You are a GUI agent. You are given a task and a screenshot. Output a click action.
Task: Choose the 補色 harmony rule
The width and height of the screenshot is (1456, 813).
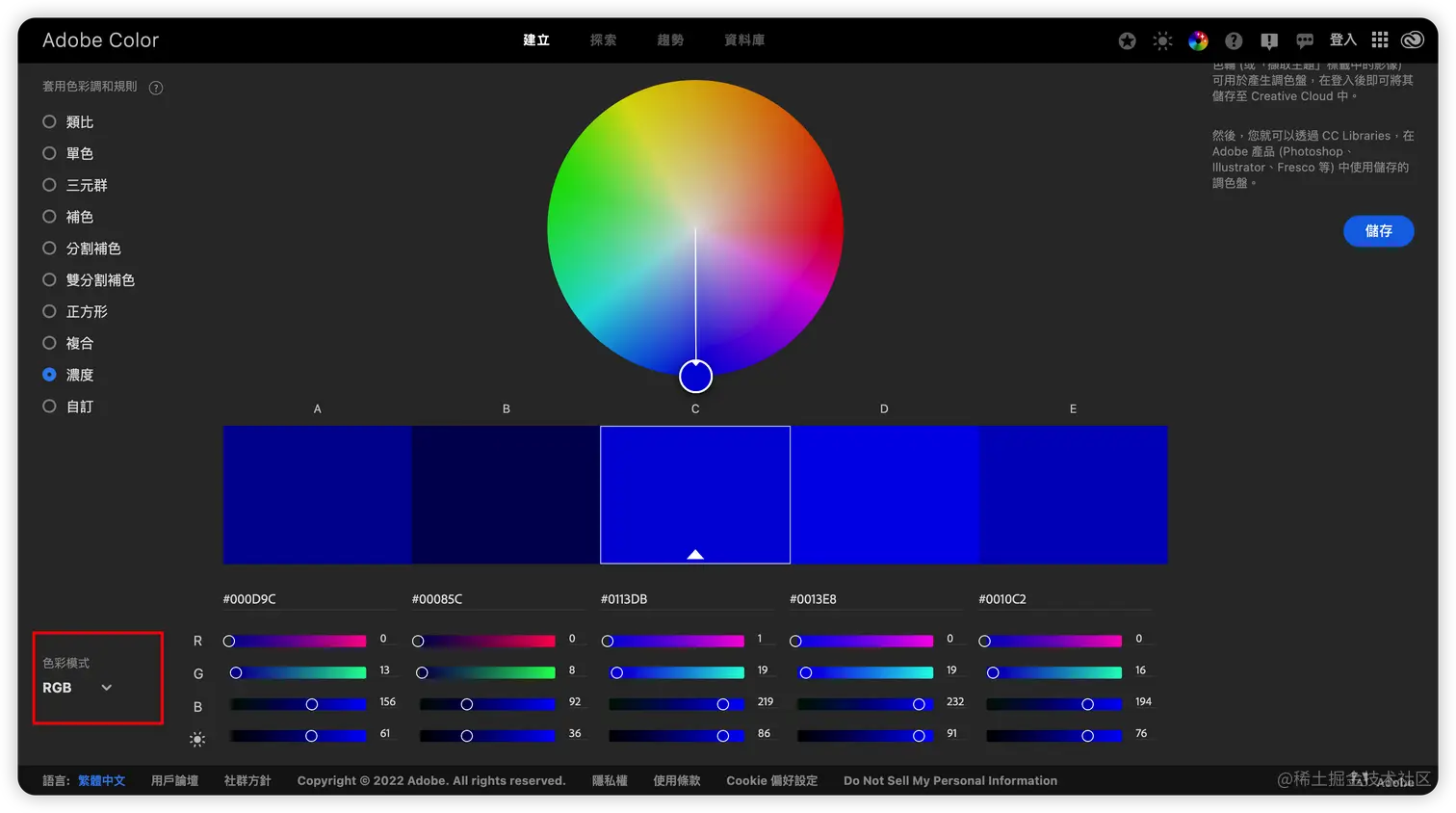pyautogui.click(x=68, y=217)
